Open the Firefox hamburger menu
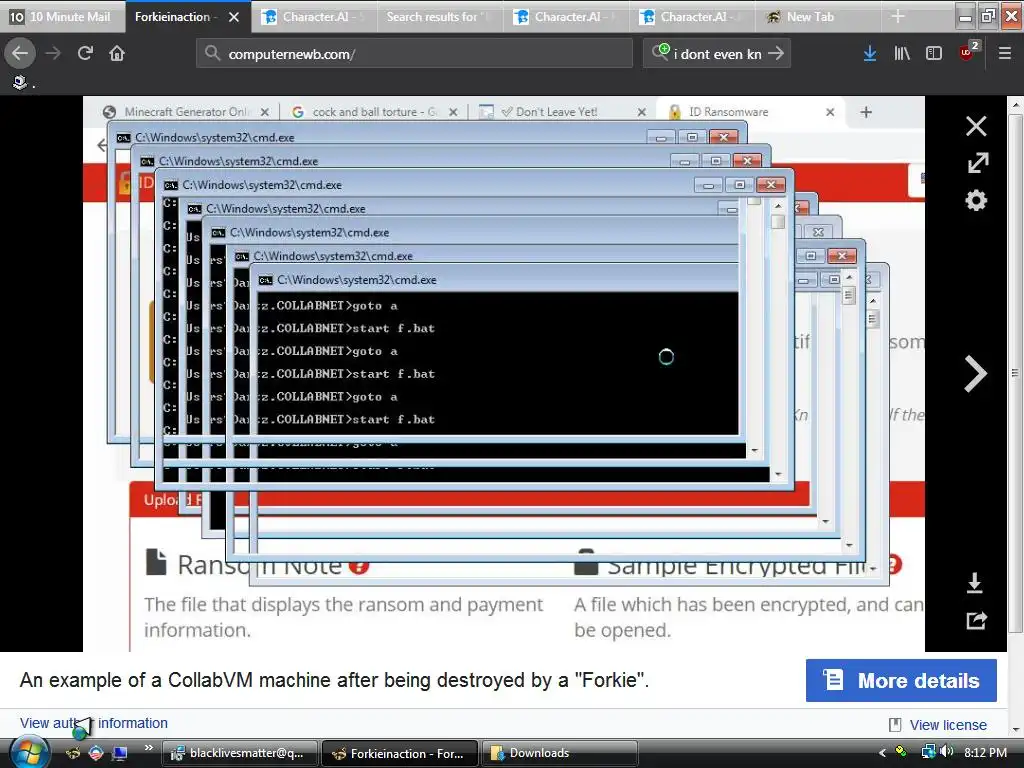The image size is (1024, 768). (1004, 54)
